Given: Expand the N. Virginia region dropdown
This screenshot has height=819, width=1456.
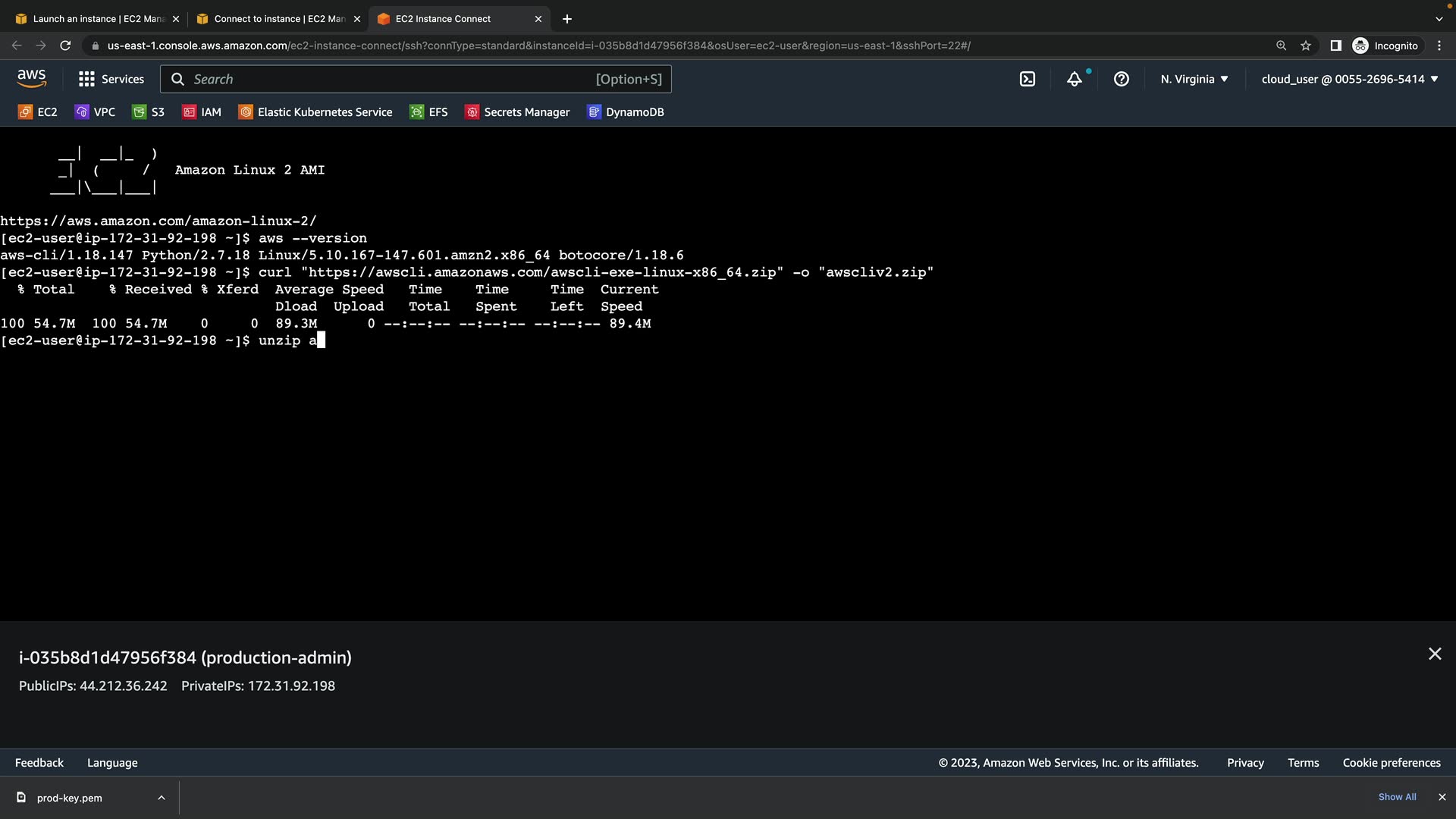Looking at the screenshot, I should click(1194, 79).
